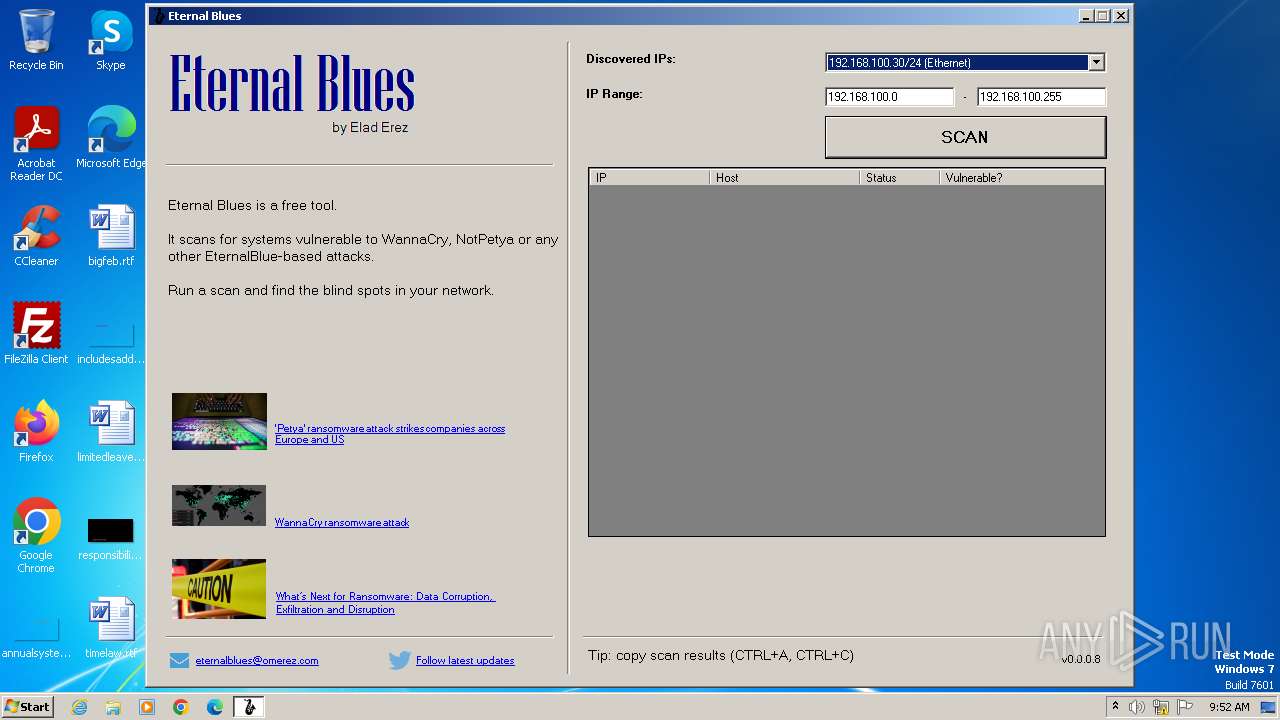
Task: Open the bigfeb.rtf document icon
Action: pos(110,236)
